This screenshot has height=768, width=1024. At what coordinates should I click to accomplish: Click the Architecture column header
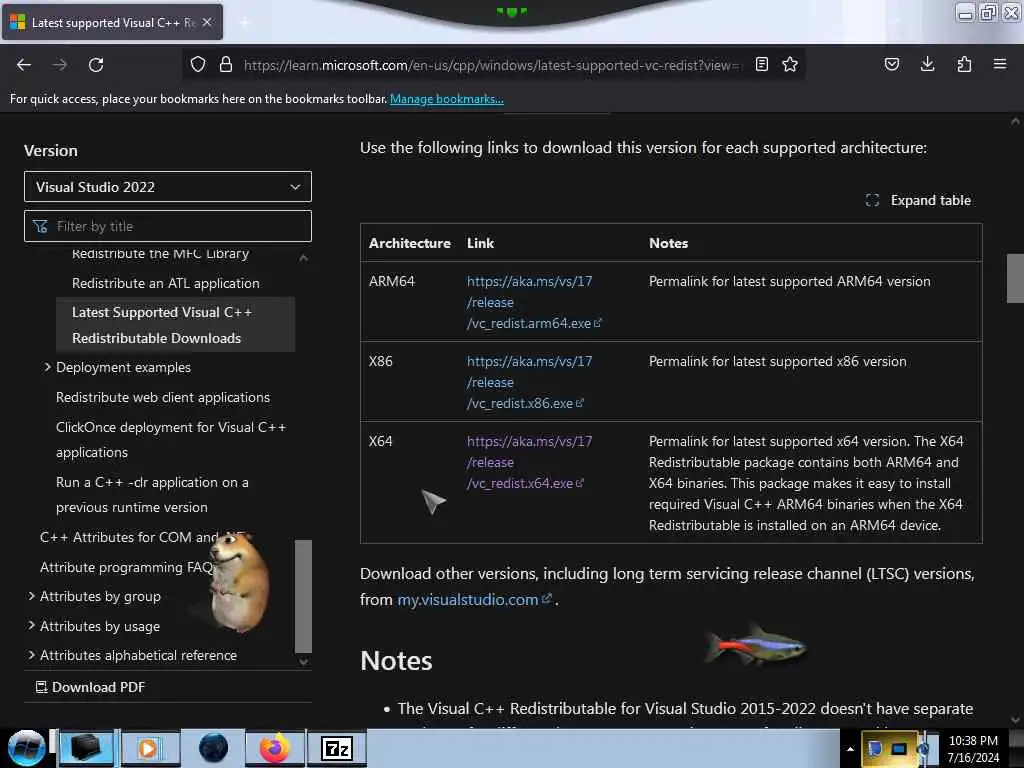click(x=409, y=243)
